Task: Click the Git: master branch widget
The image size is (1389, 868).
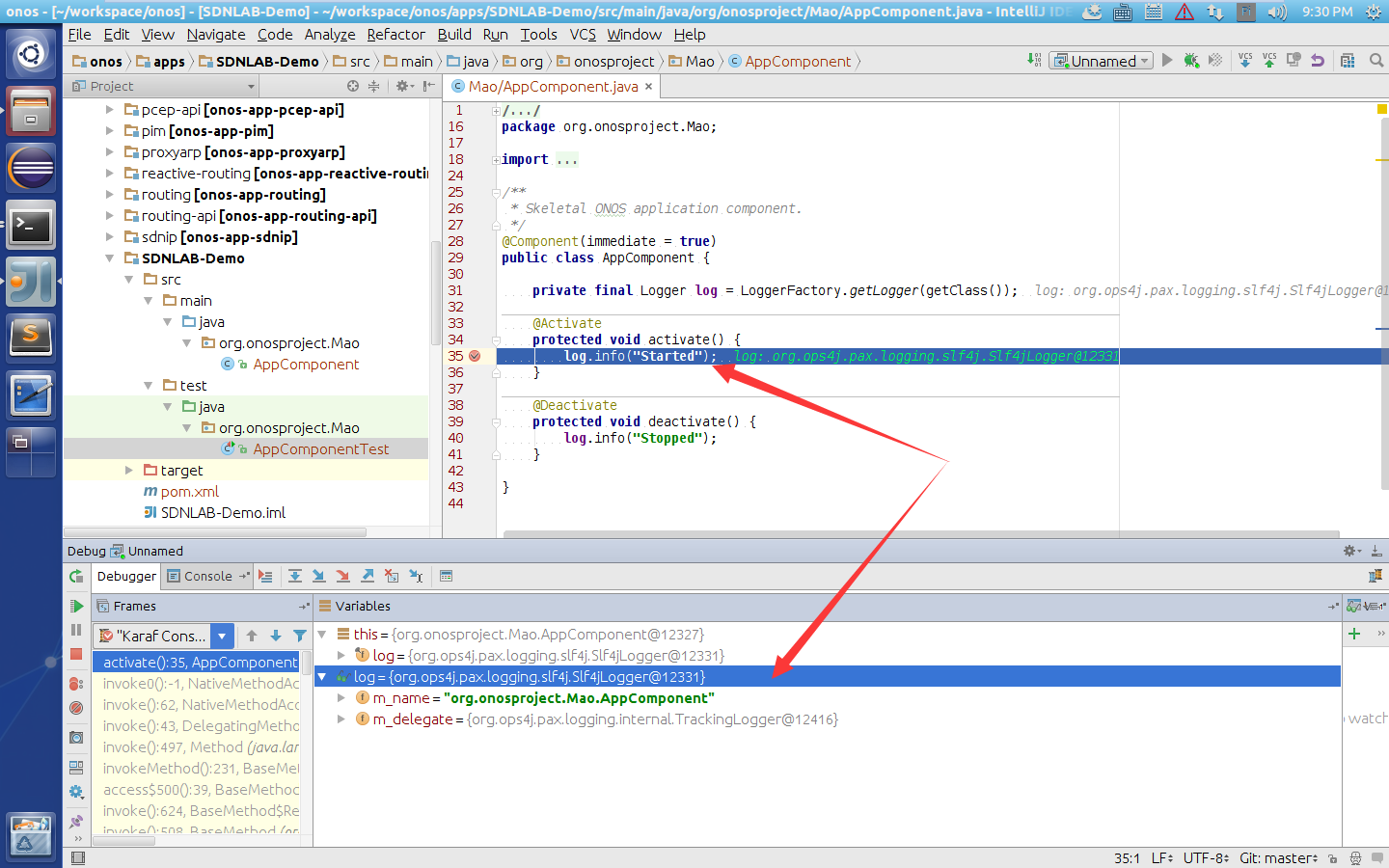Action: coord(1277,858)
